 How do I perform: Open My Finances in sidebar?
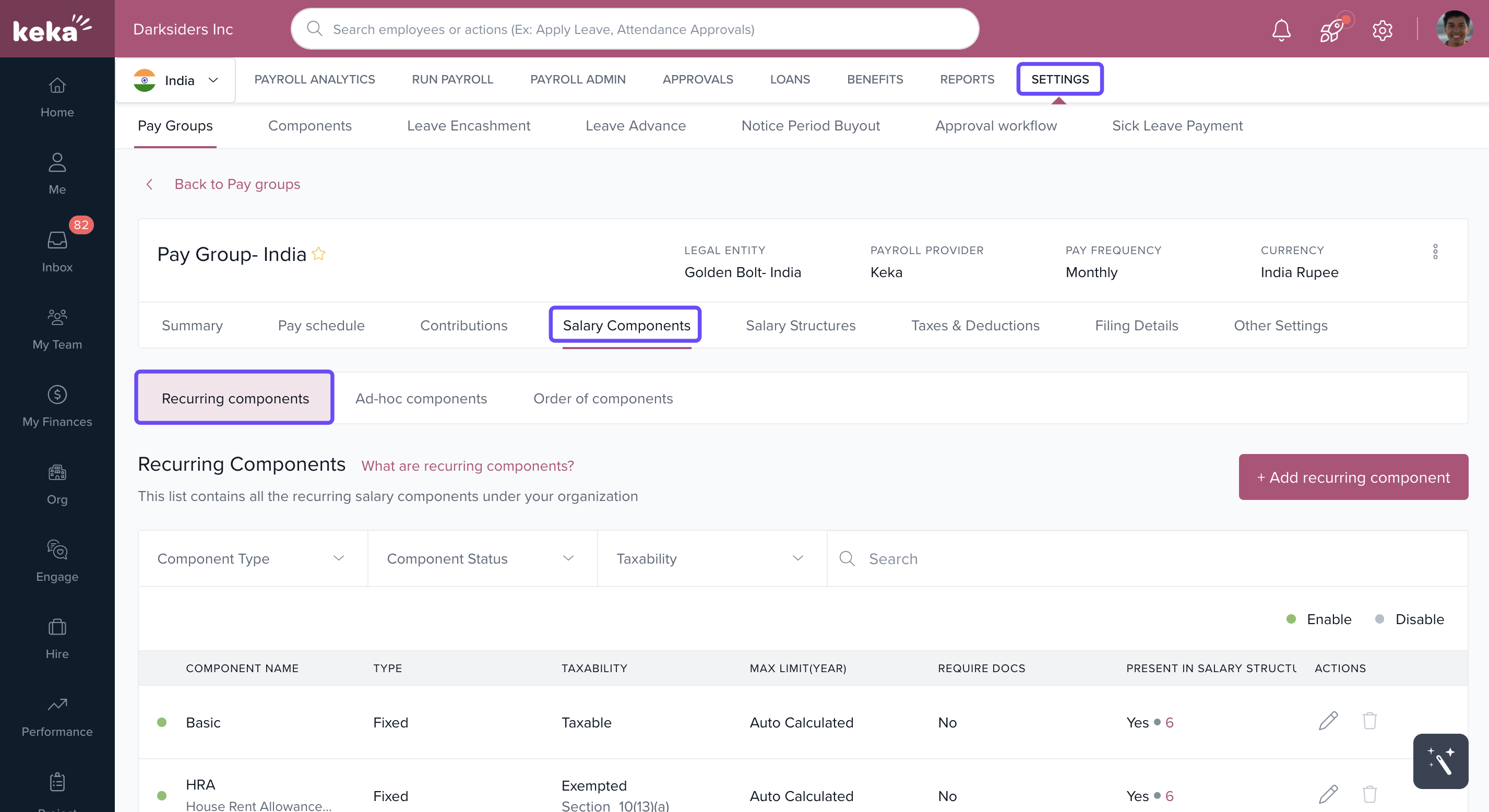click(x=57, y=405)
